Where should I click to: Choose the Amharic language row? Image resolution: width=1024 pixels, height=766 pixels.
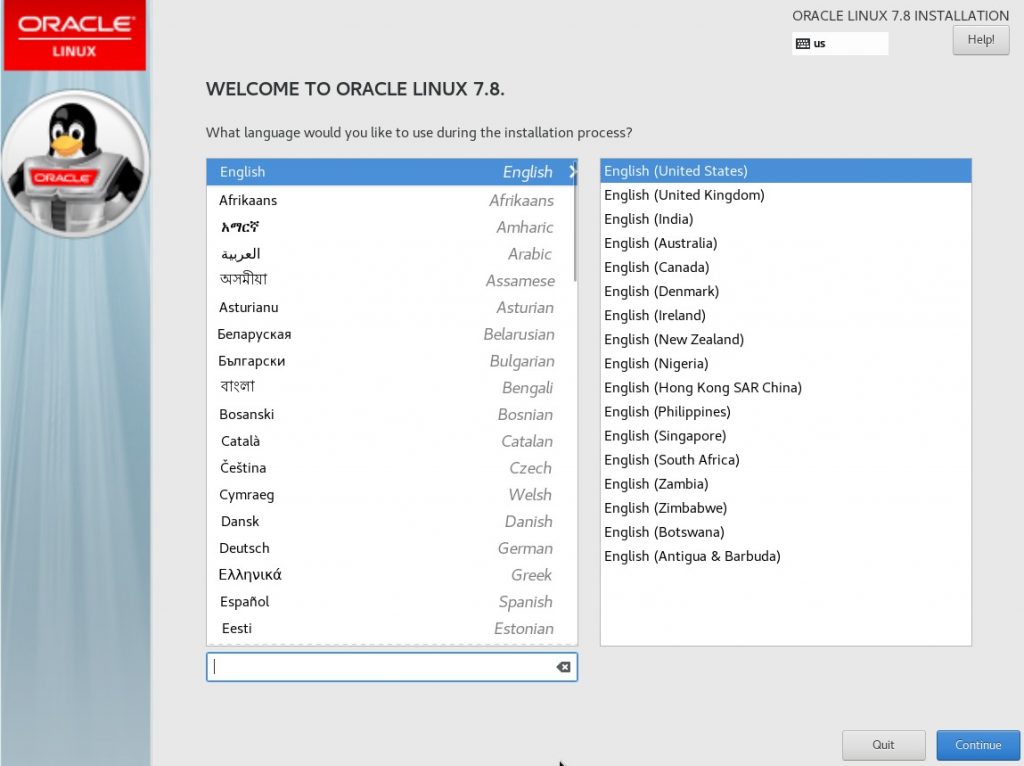click(392, 227)
